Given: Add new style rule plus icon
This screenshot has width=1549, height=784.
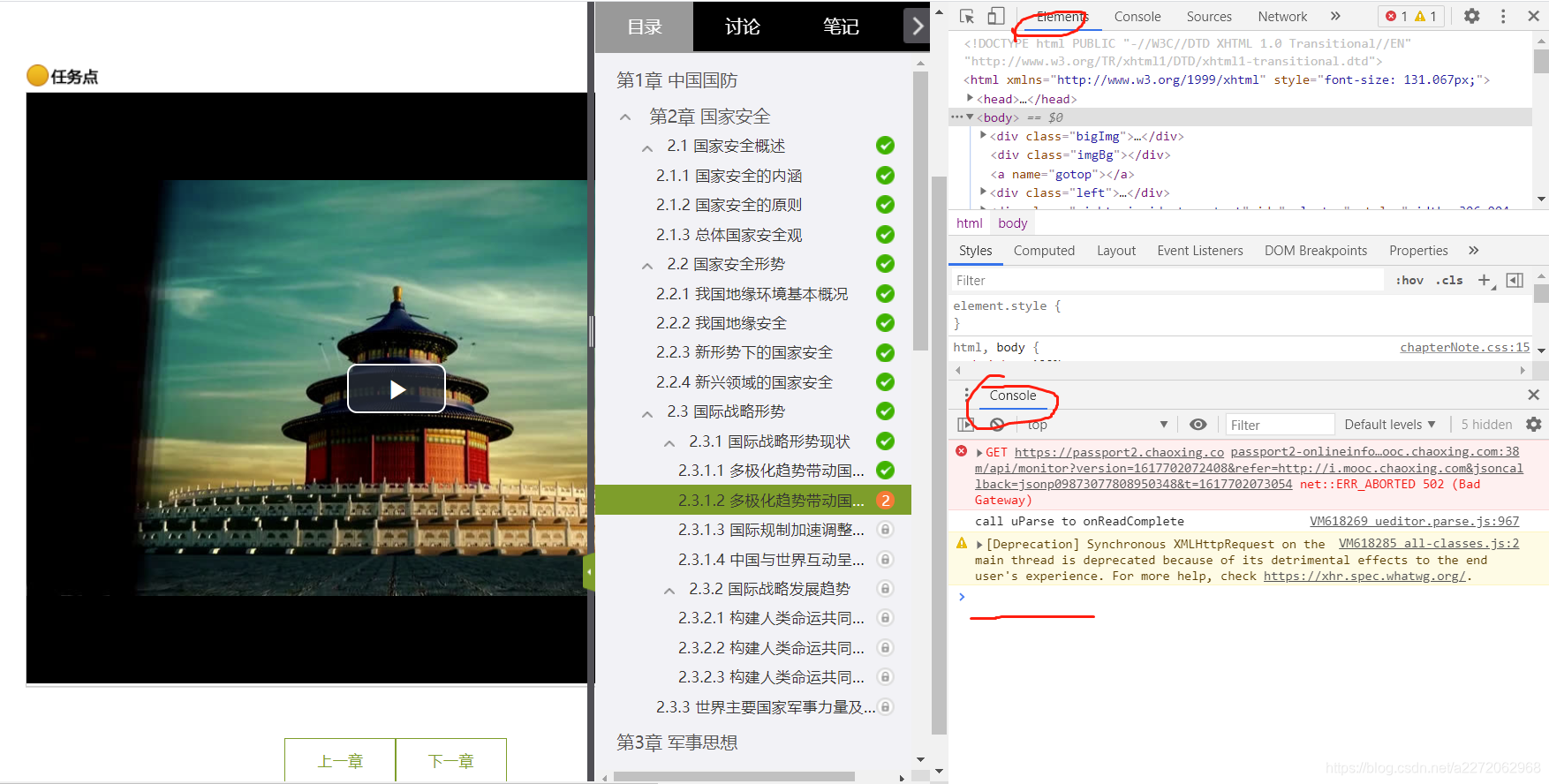Looking at the screenshot, I should click(x=1485, y=280).
